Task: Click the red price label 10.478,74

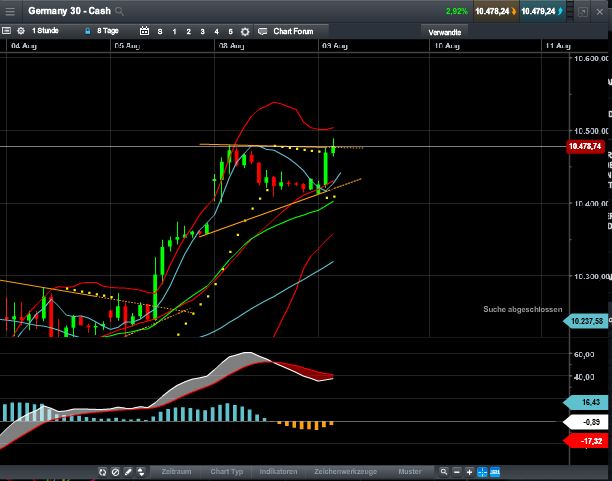Action: coord(585,146)
